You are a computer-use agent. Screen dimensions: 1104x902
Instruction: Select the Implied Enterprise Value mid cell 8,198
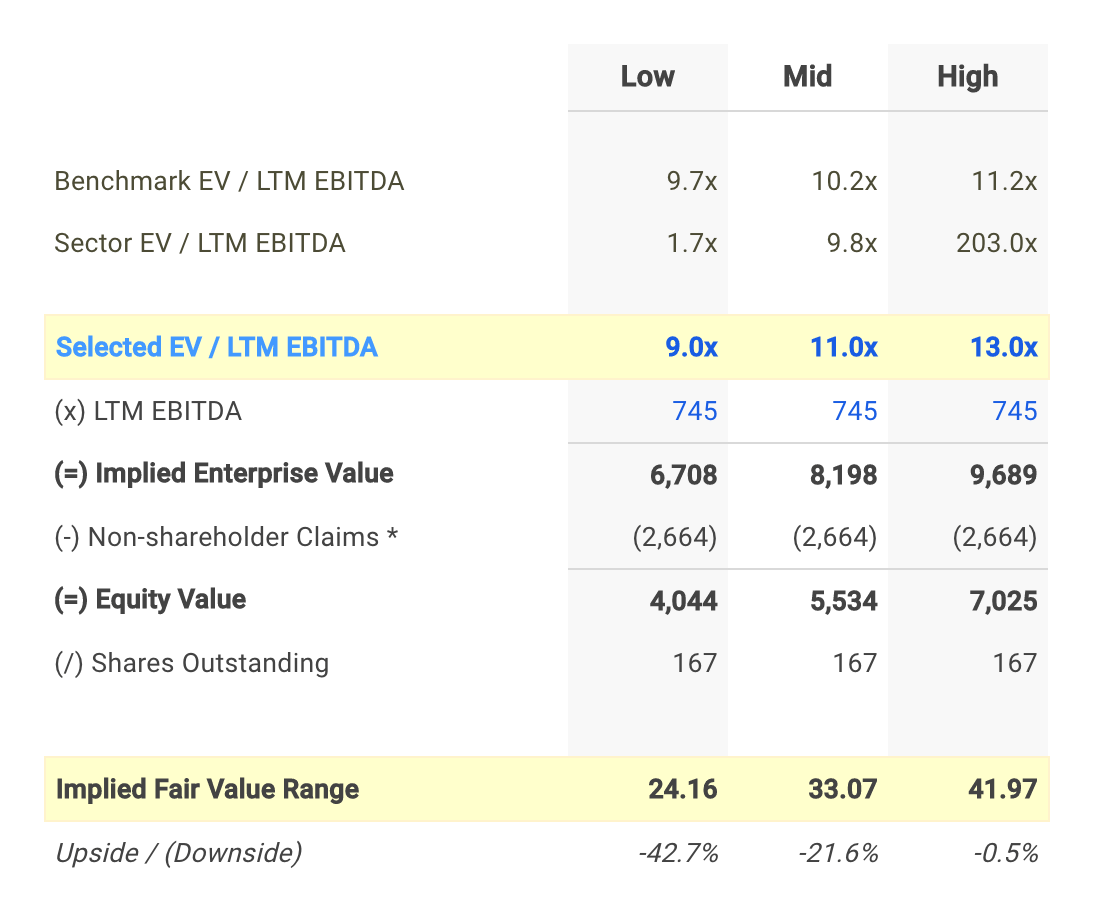[x=844, y=474]
